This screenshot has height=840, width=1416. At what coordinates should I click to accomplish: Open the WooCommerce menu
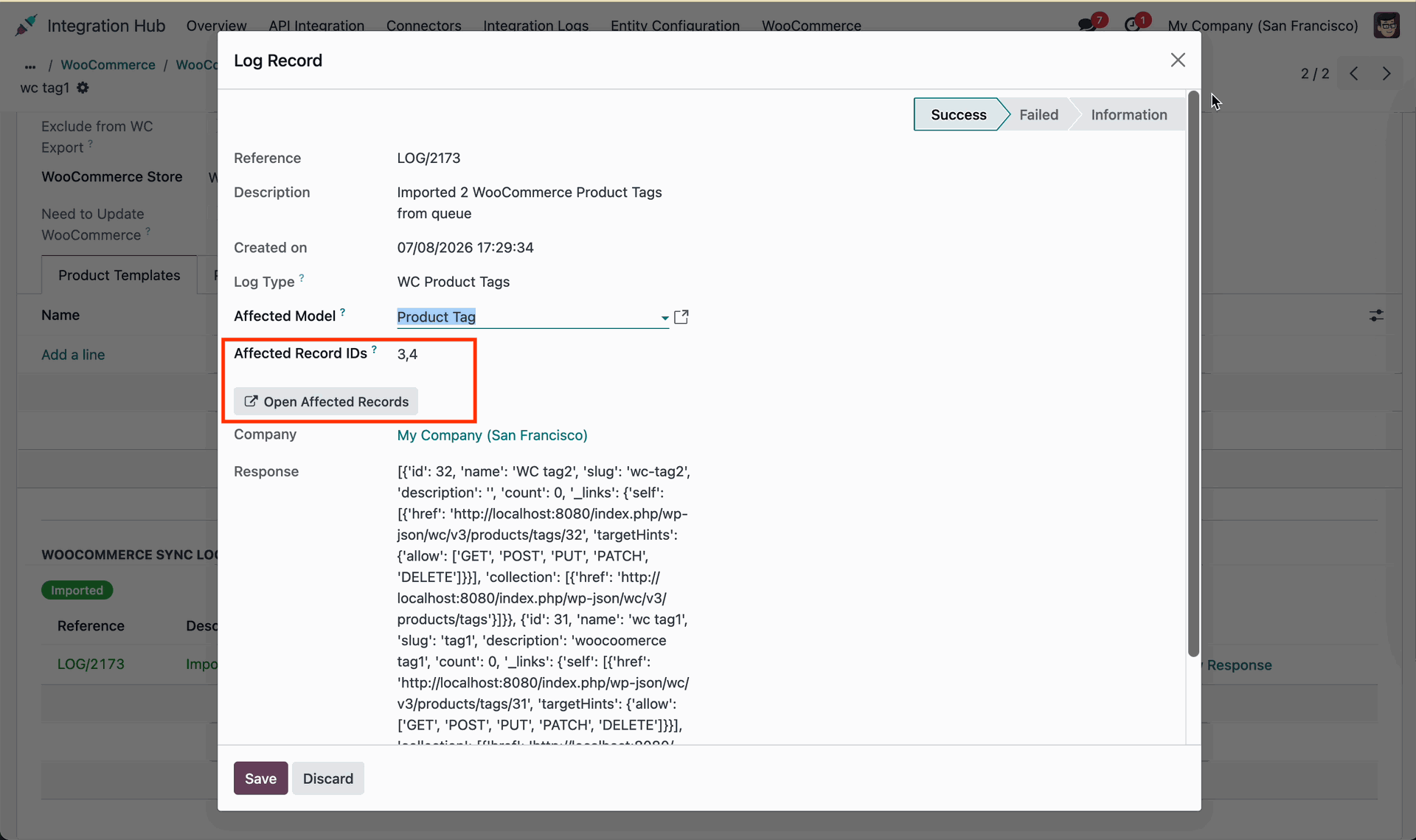(x=811, y=25)
